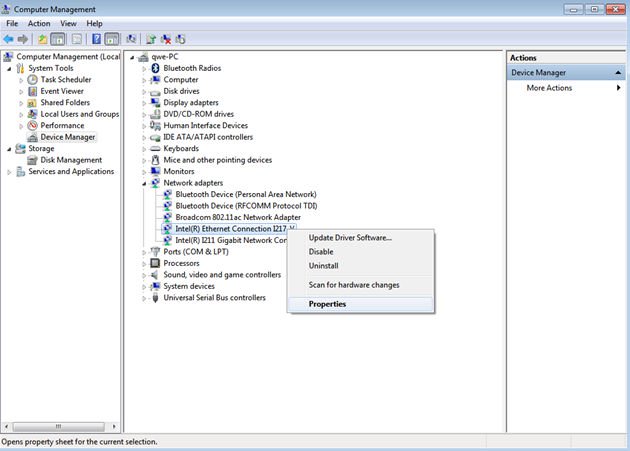
Task: Click the Up one level folder icon
Action: tap(43, 39)
